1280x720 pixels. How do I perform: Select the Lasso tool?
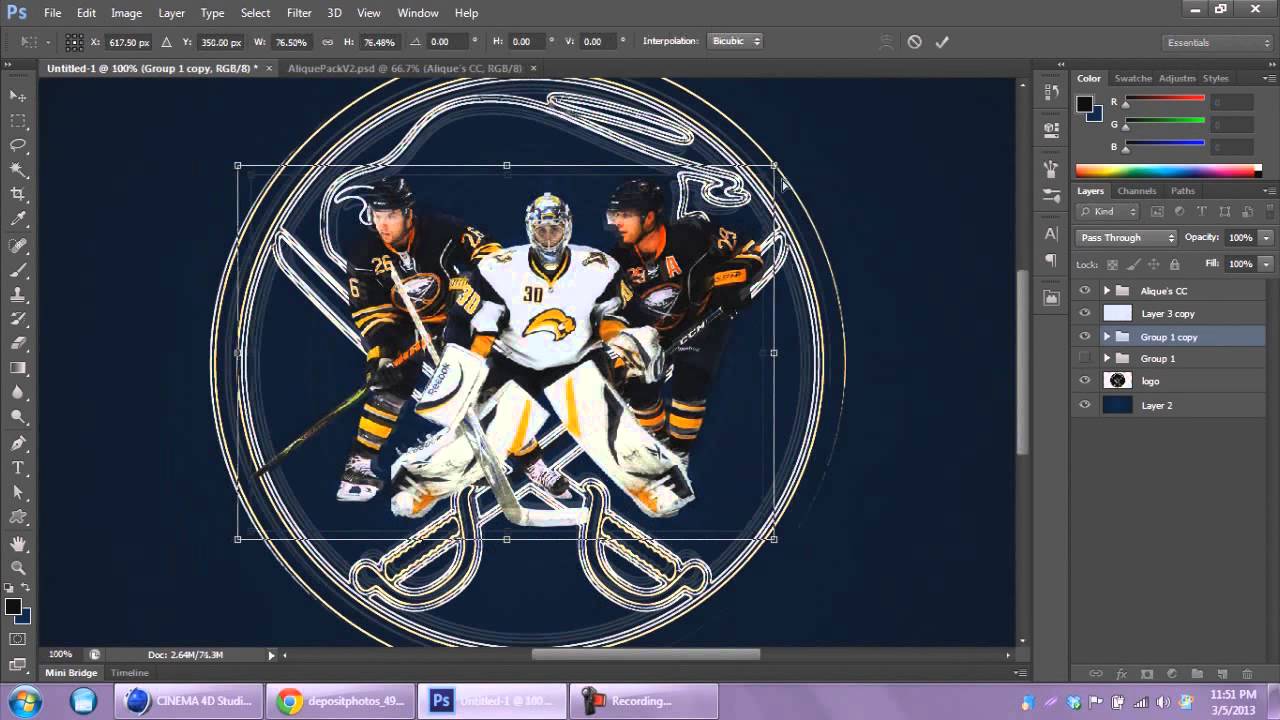click(x=18, y=145)
